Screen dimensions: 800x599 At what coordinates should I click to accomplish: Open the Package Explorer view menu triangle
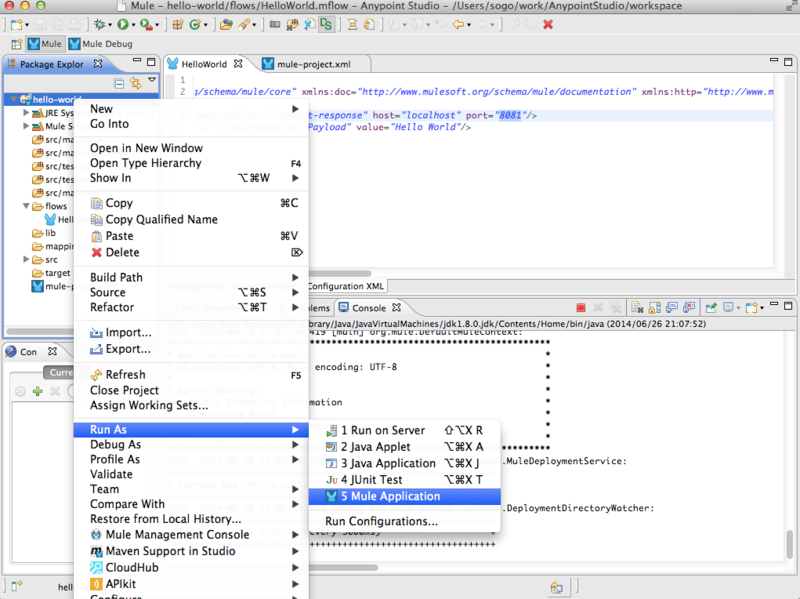click(x=152, y=80)
